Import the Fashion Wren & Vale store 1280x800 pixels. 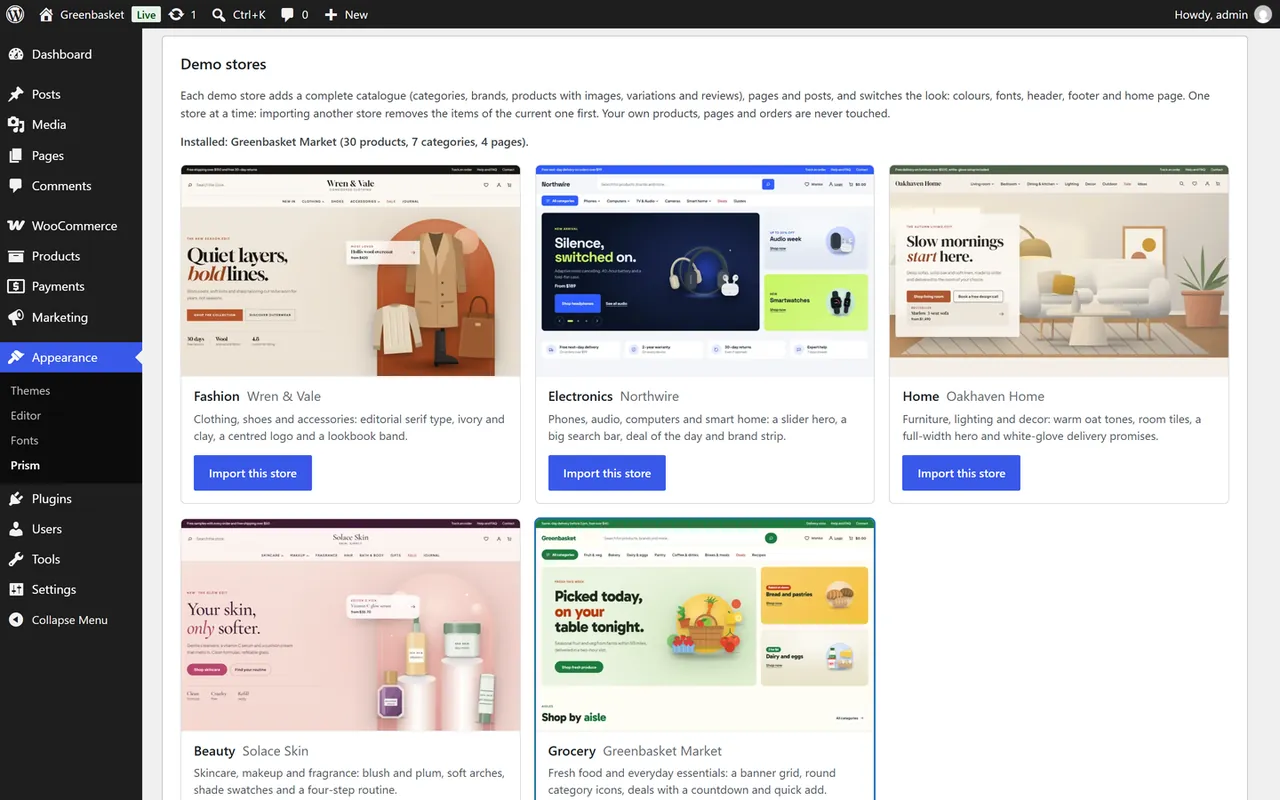(x=253, y=473)
